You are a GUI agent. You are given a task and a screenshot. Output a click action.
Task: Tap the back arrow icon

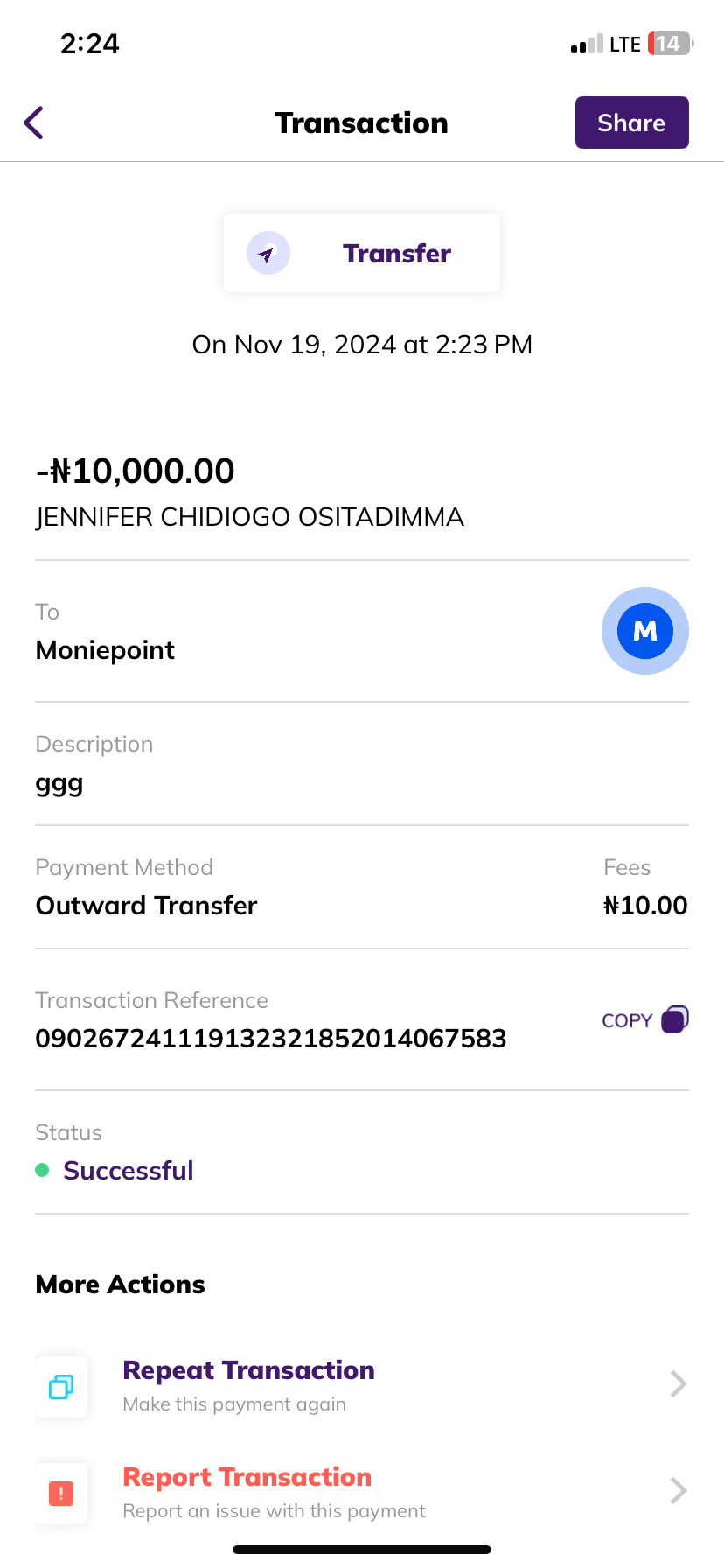coord(34,122)
